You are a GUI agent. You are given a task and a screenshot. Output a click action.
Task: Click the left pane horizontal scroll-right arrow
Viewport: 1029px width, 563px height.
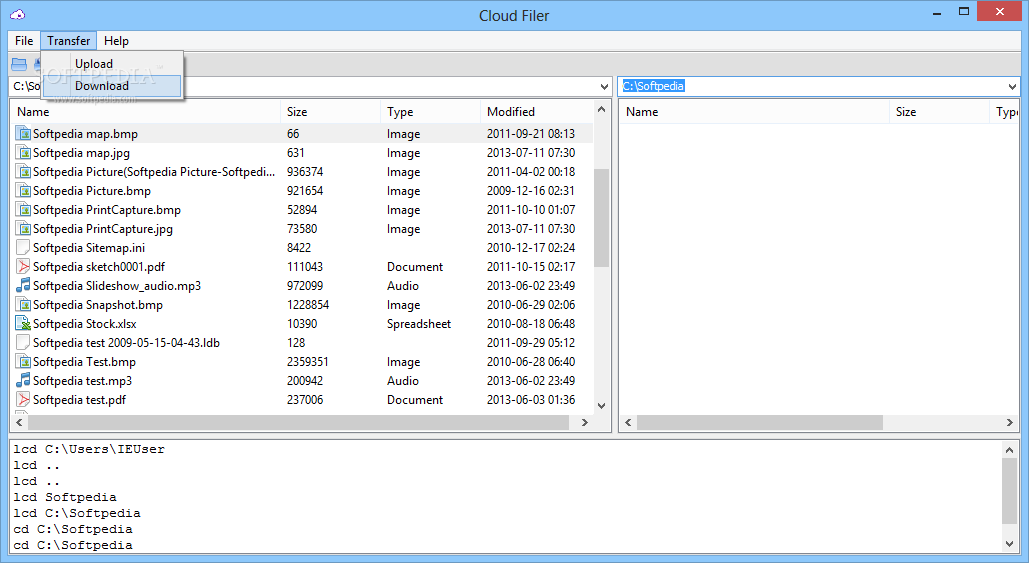click(x=585, y=423)
